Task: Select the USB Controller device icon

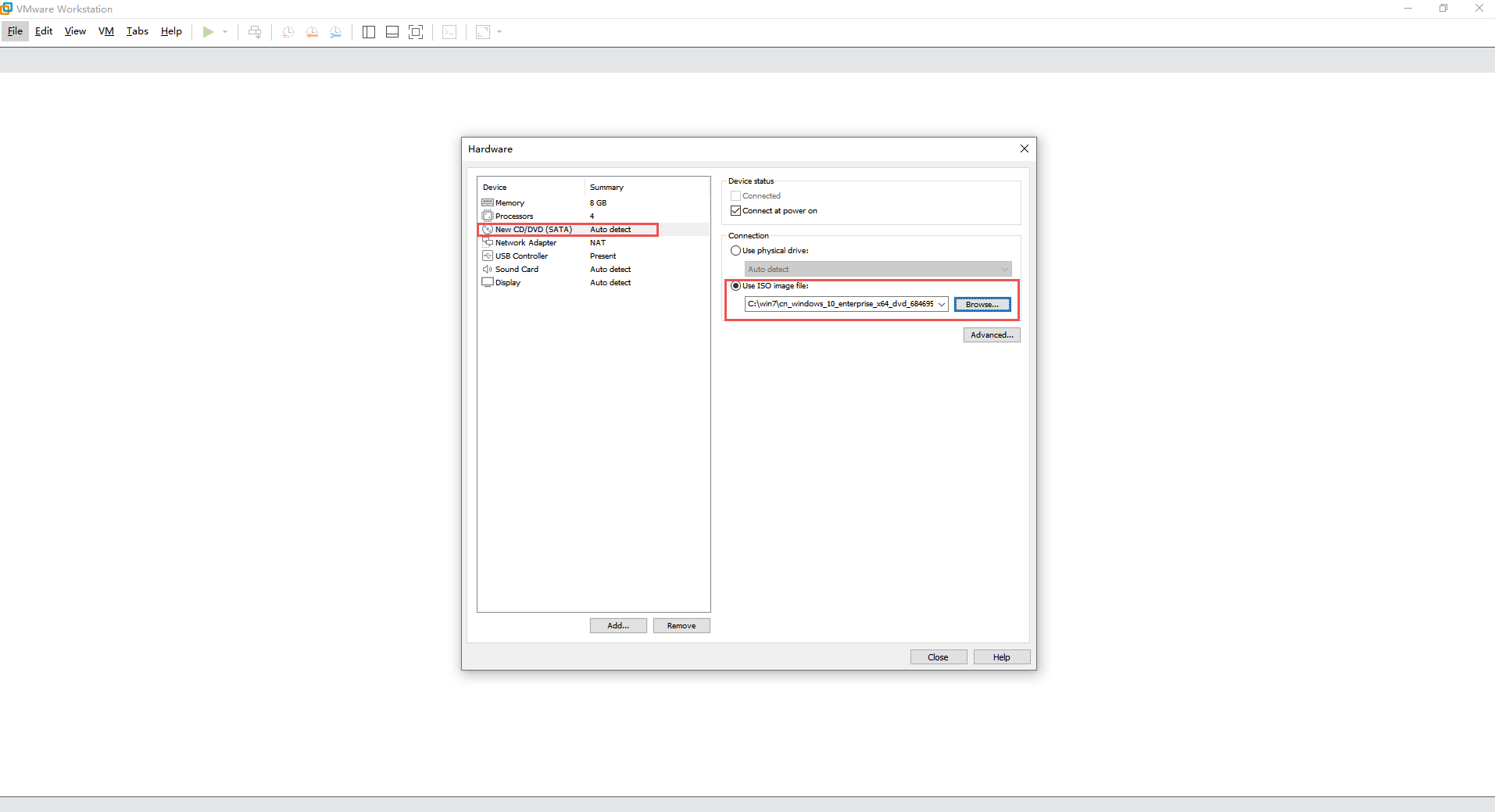Action: 488,256
